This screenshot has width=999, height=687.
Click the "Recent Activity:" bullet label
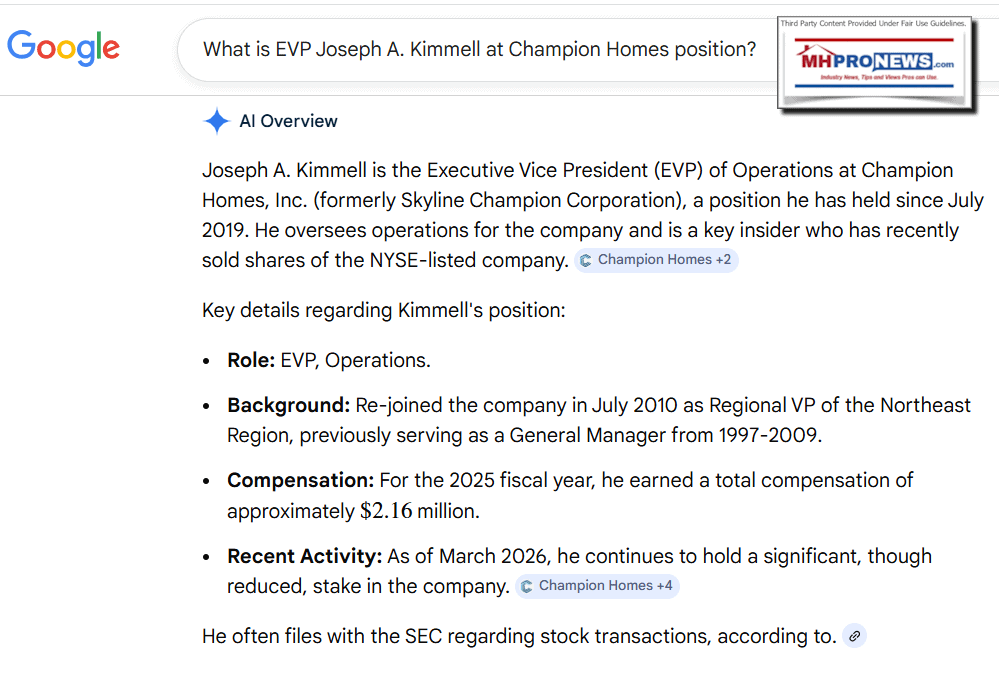click(x=304, y=556)
